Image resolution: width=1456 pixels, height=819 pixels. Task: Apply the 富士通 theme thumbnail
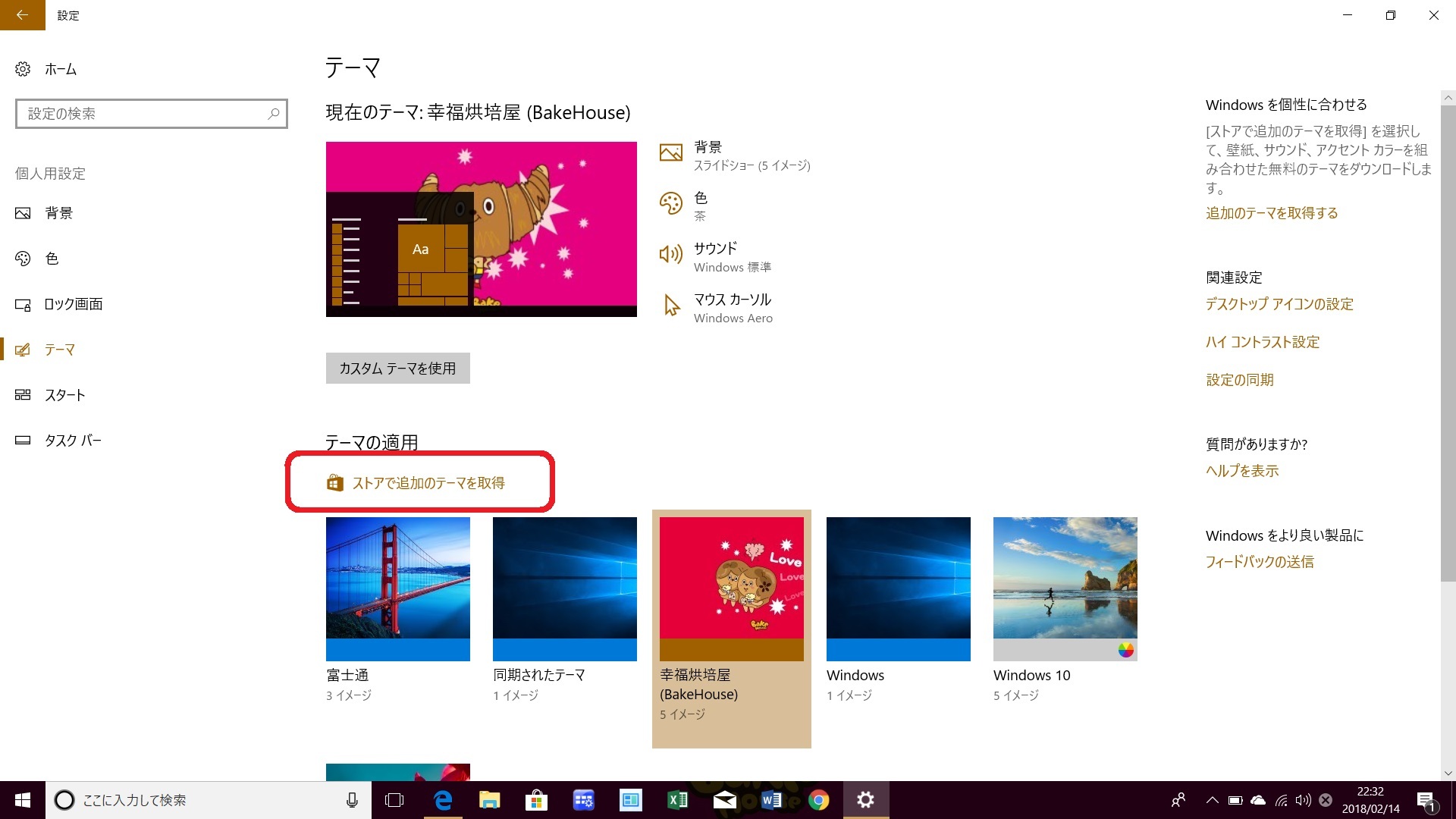[x=398, y=588]
